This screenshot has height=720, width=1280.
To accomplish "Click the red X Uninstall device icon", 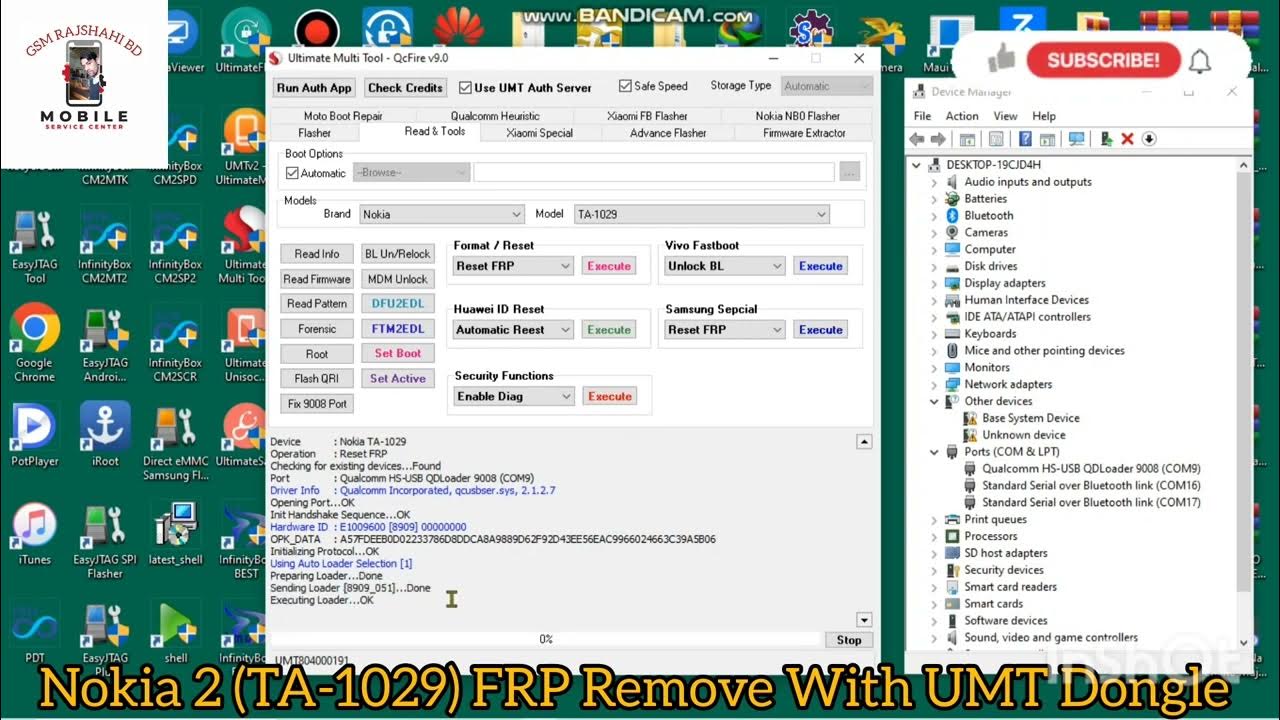I will tap(1127, 139).
